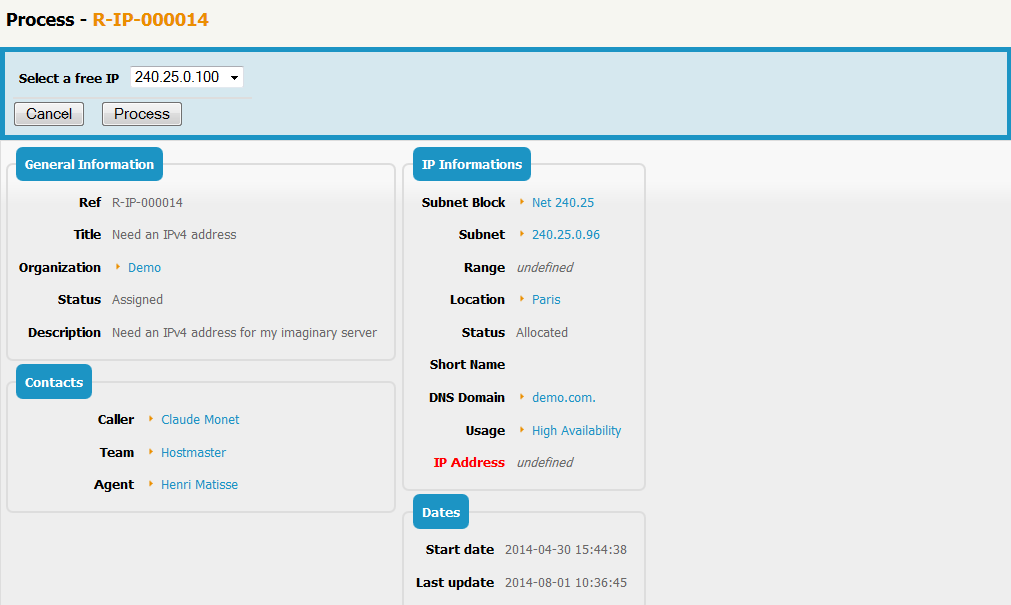1011x605 pixels.
Task: Open the 240.25.0.96 subnet link
Action: pos(566,235)
